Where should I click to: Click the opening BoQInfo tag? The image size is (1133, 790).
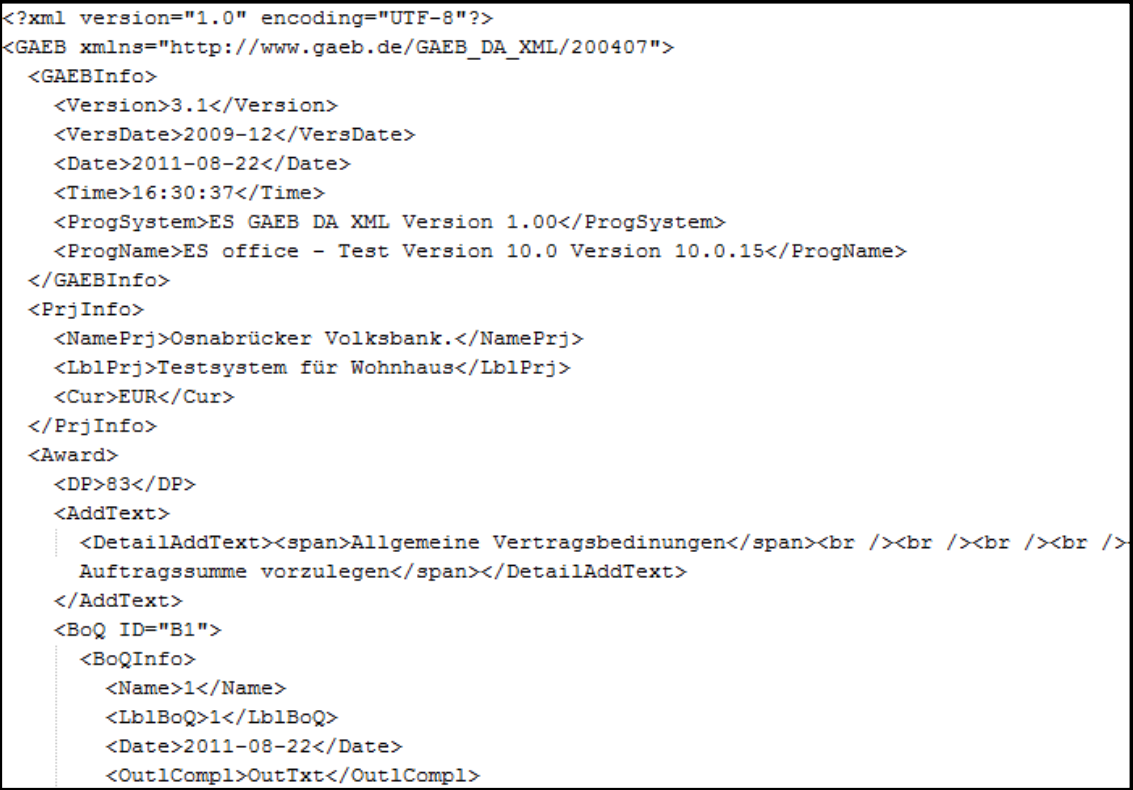[137, 659]
